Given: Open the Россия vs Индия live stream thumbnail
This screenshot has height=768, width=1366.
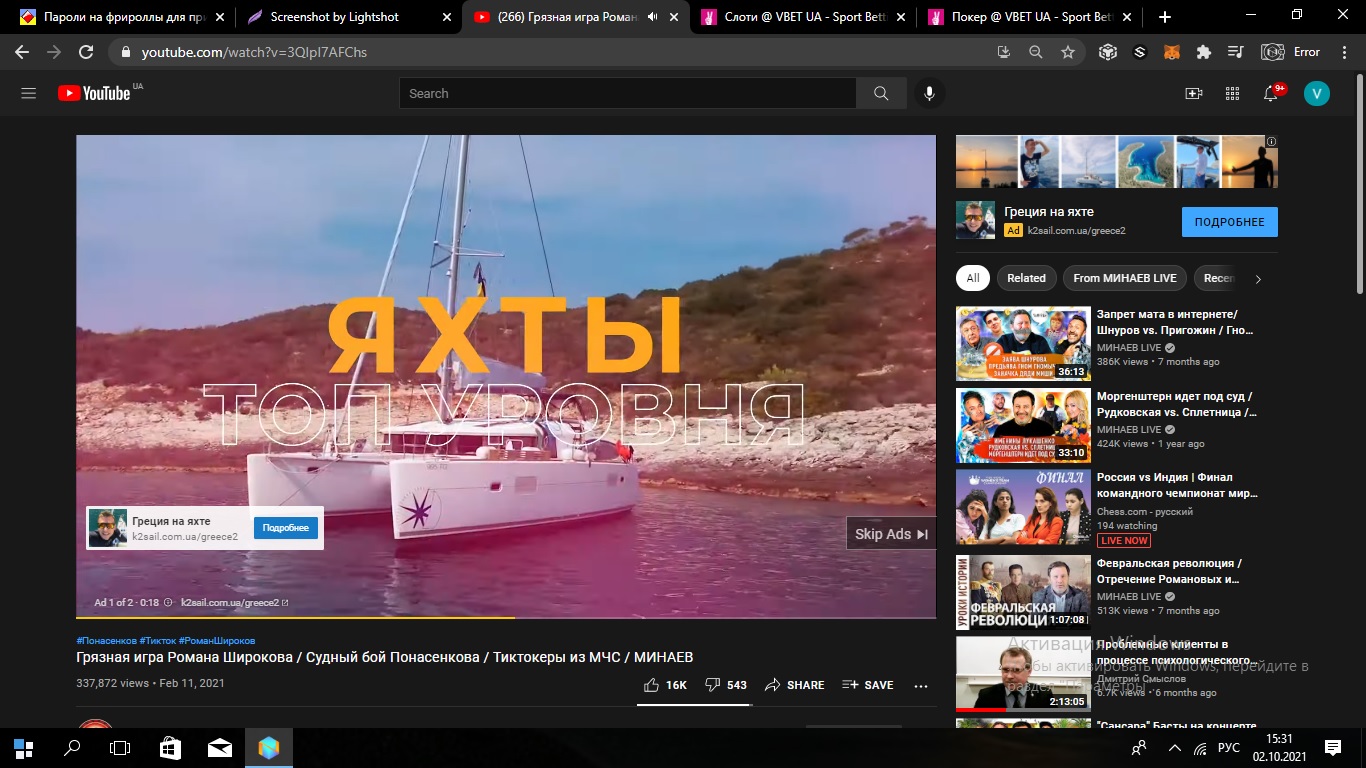Looking at the screenshot, I should coord(1023,508).
